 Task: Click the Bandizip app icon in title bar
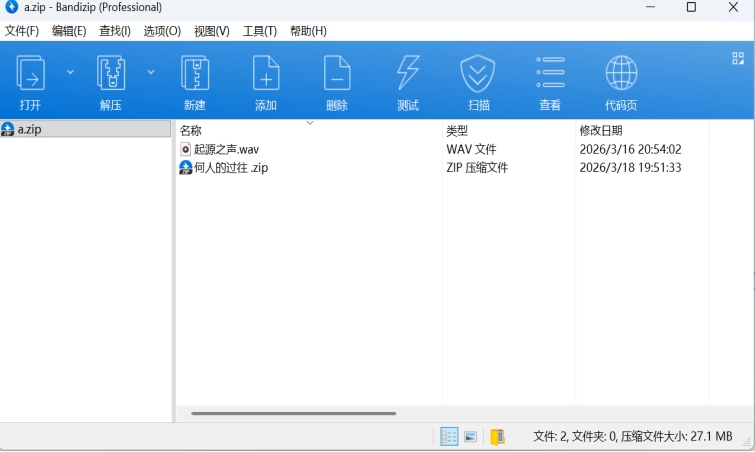point(11,7)
